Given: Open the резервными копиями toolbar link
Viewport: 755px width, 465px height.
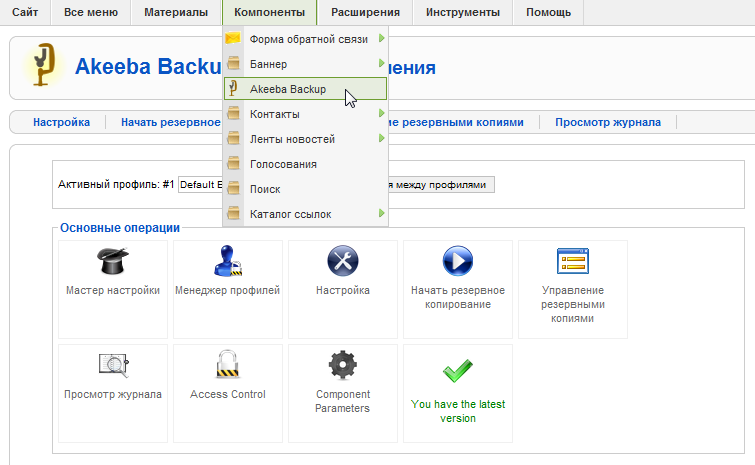Looking at the screenshot, I should [456, 122].
